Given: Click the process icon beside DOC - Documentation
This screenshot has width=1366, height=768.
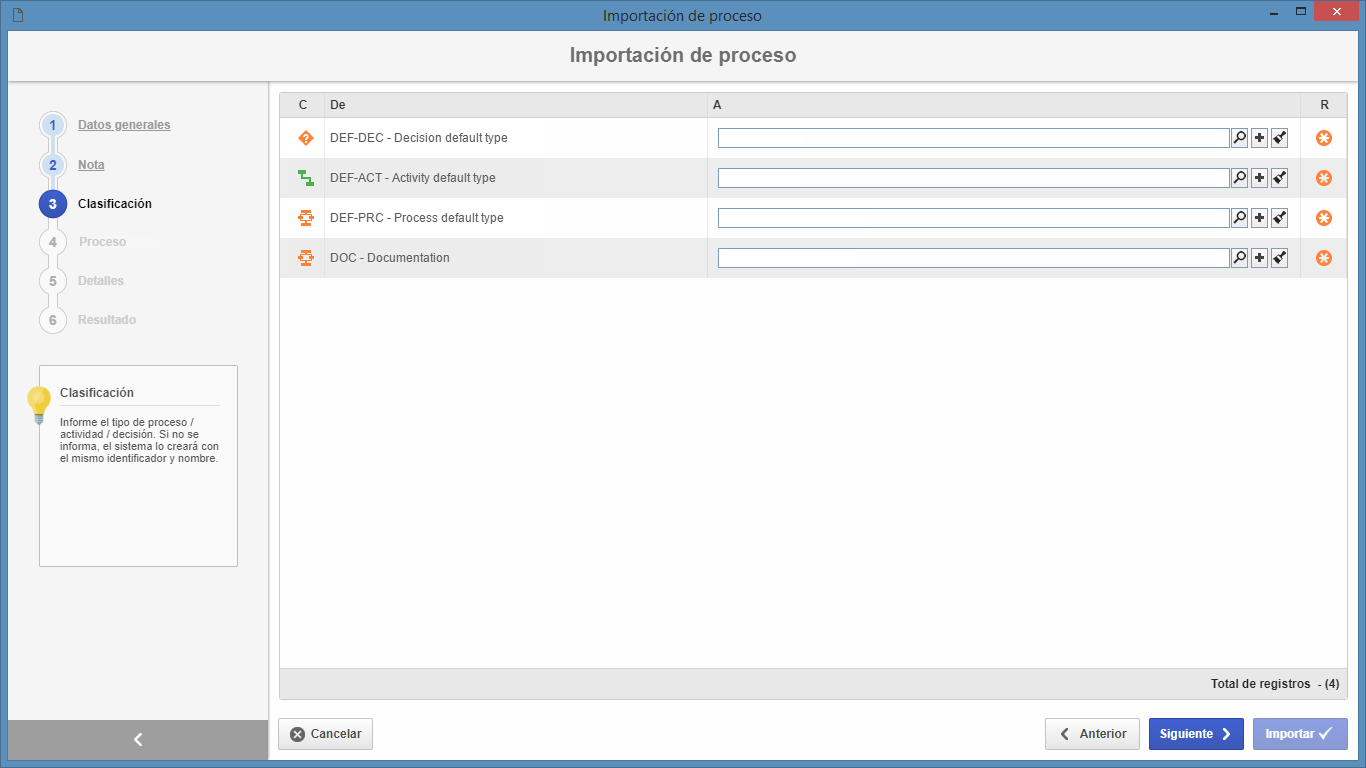Looking at the screenshot, I should 306,258.
